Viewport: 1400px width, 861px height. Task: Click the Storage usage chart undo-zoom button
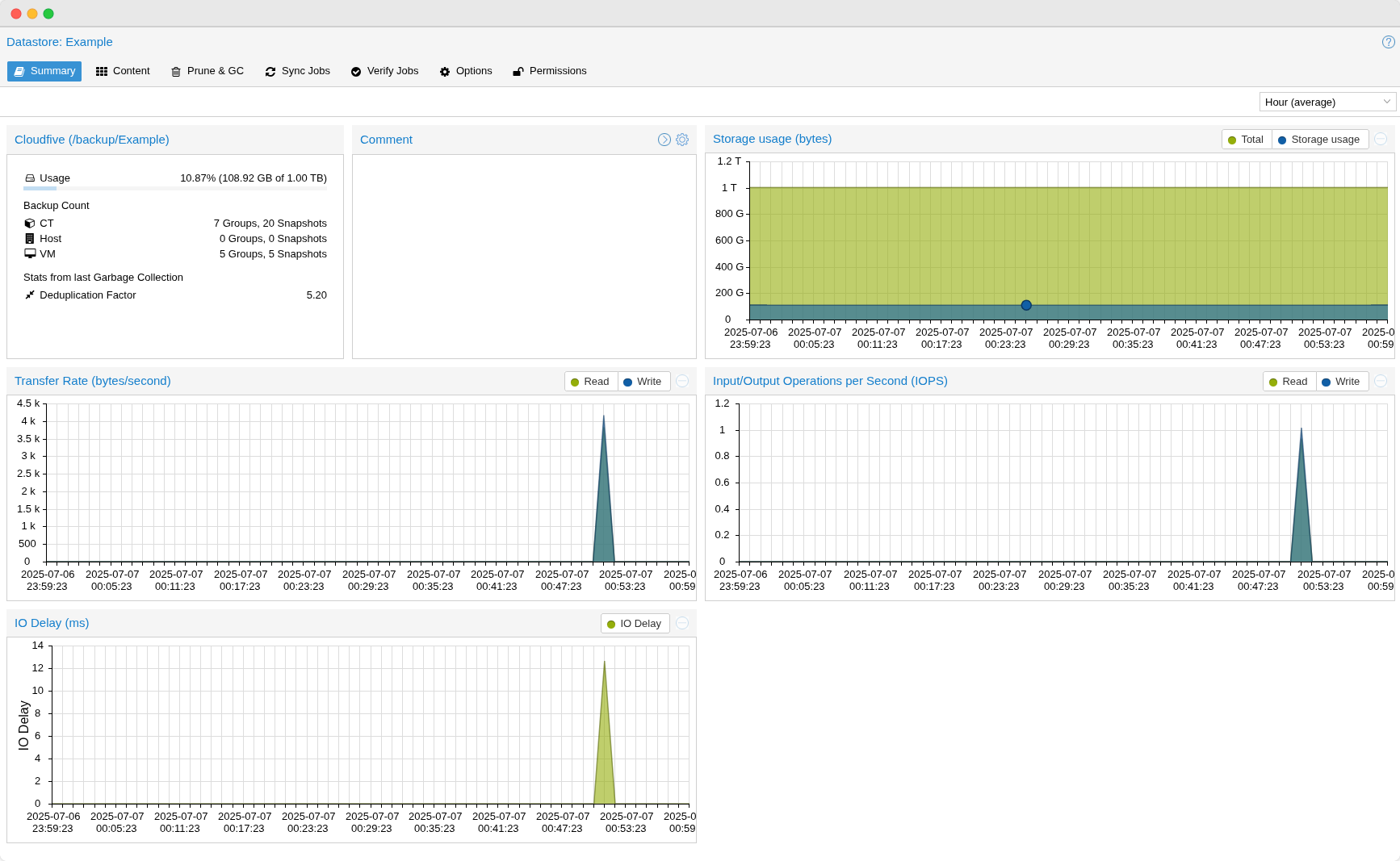point(1381,139)
